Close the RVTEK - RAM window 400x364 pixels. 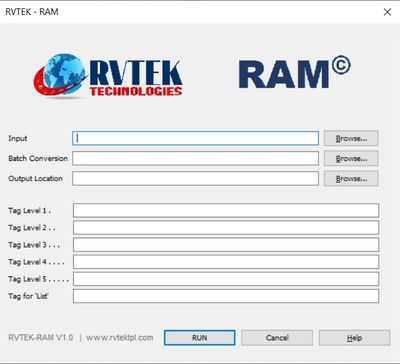[x=387, y=12]
